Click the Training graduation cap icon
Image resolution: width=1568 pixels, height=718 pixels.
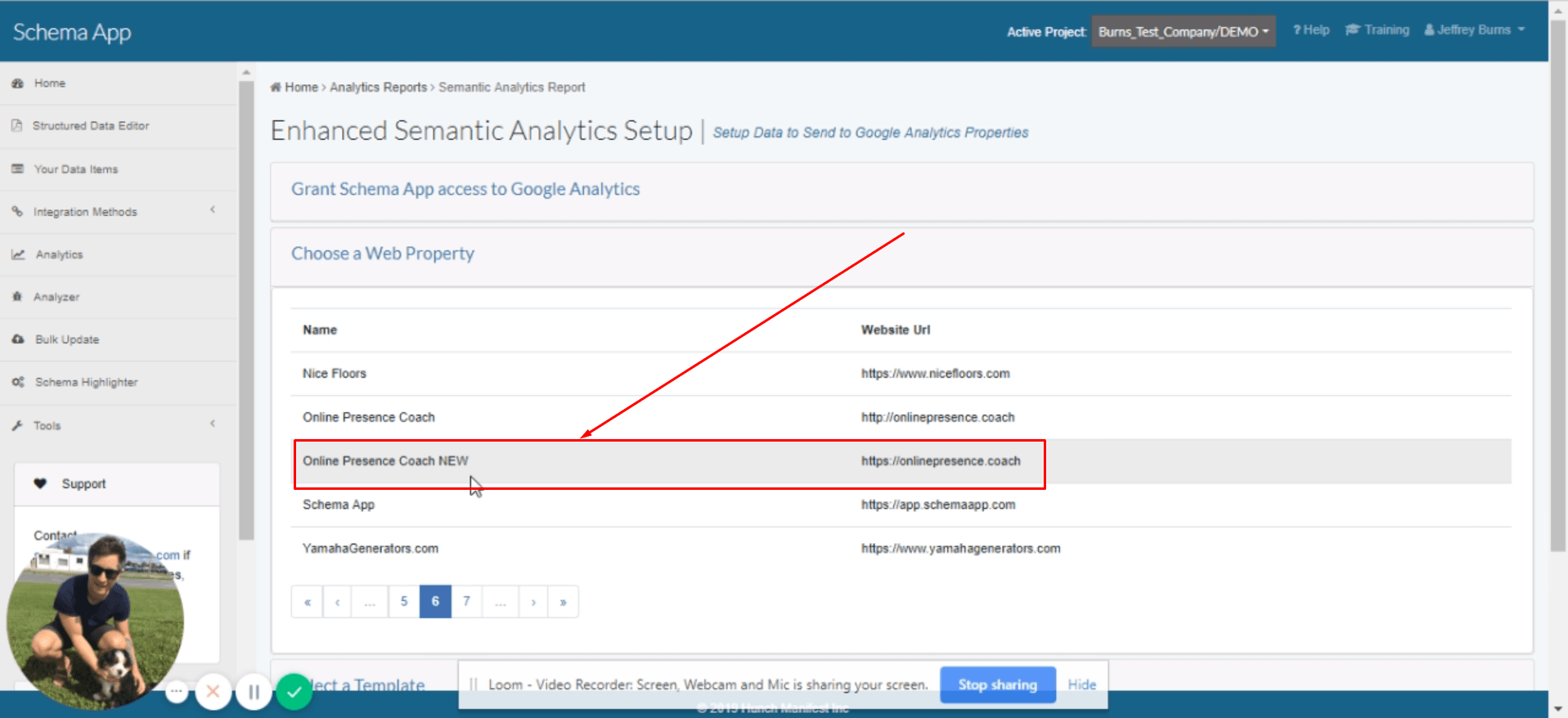click(x=1353, y=29)
